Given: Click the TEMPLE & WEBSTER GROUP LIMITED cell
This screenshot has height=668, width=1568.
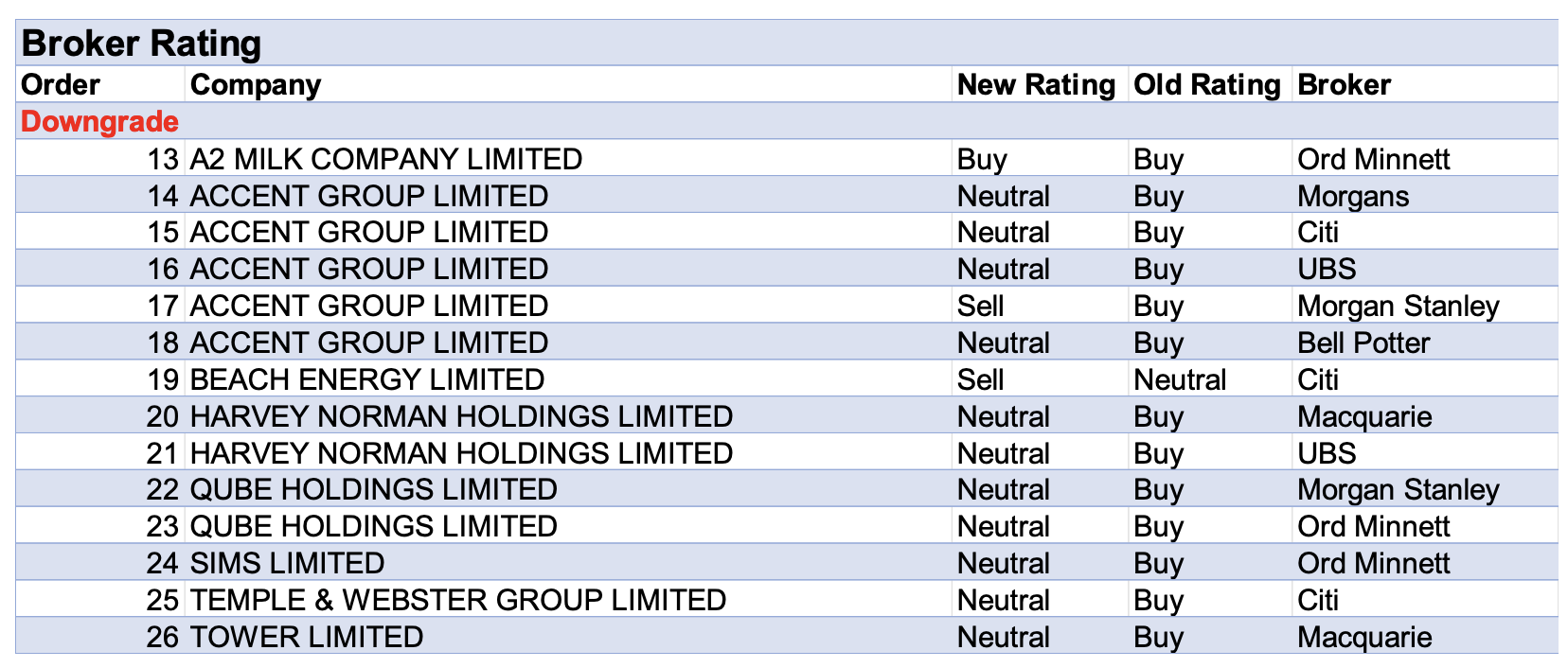Looking at the screenshot, I should [x=458, y=600].
